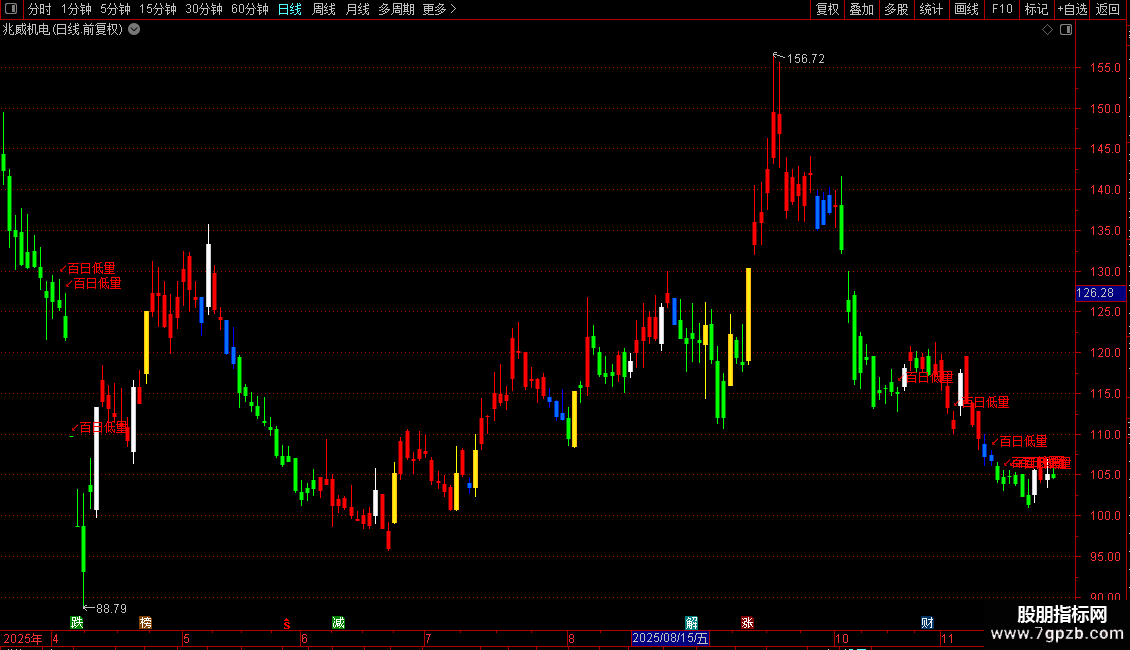
Task: Open the 多周期 multi-period view
Action: click(396, 9)
